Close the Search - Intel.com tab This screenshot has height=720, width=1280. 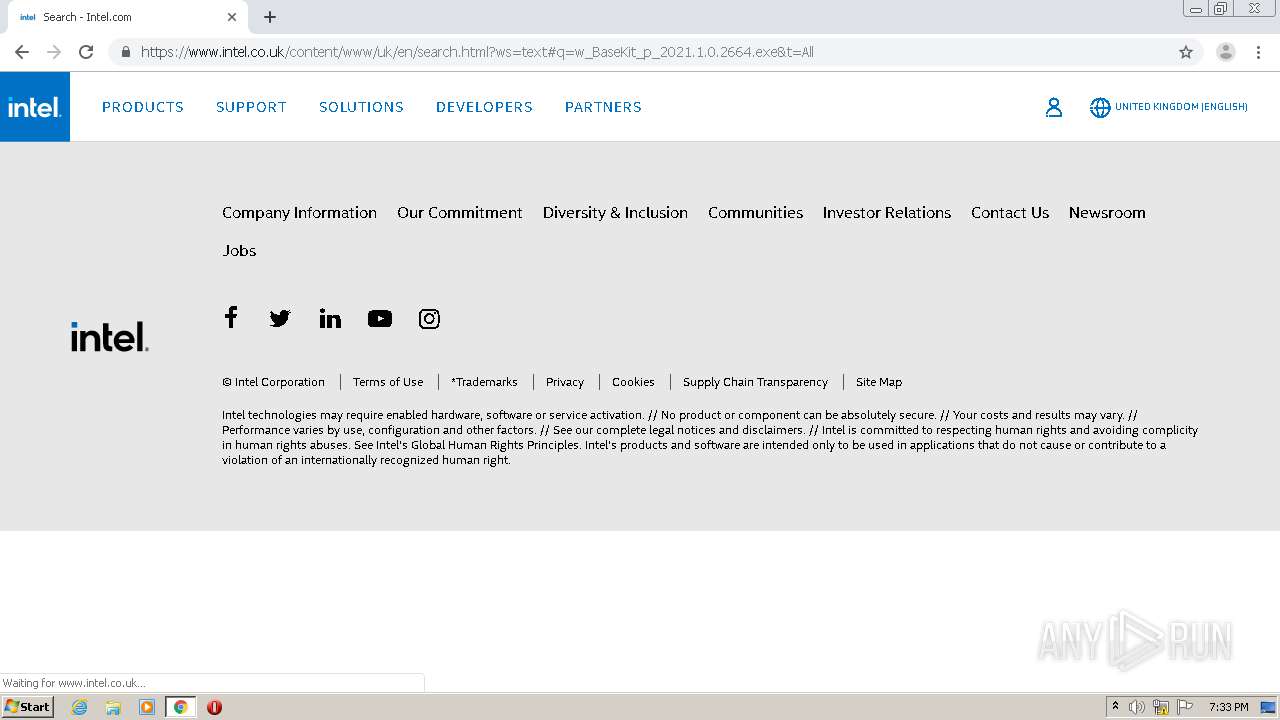[x=232, y=17]
